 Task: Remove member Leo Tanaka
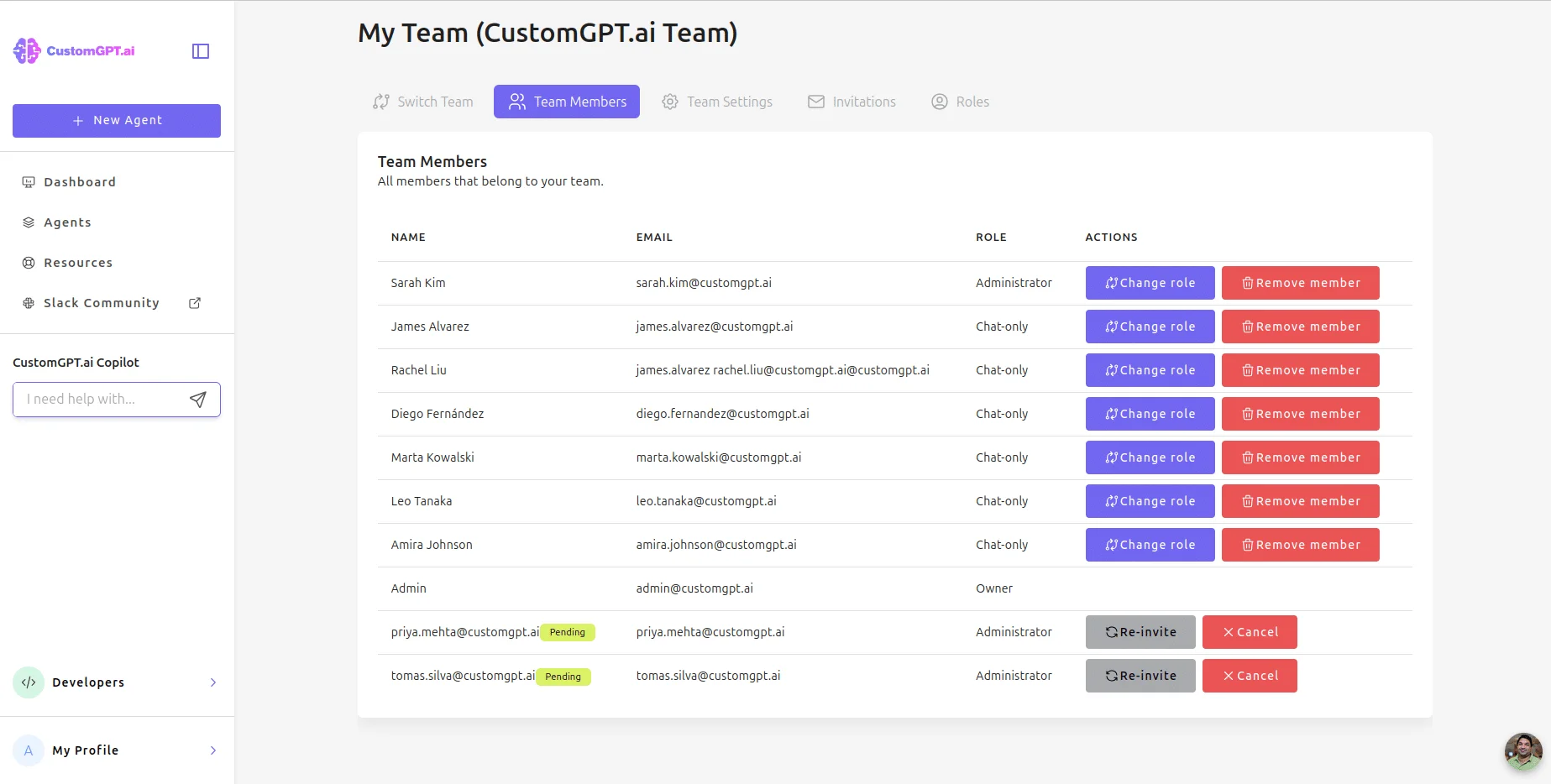pos(1301,501)
